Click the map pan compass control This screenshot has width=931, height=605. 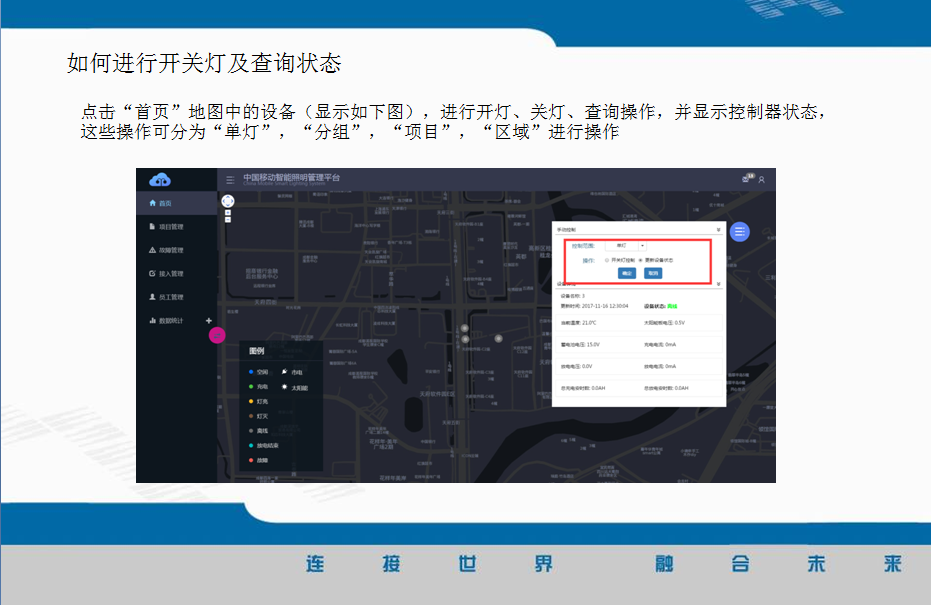click(228, 201)
